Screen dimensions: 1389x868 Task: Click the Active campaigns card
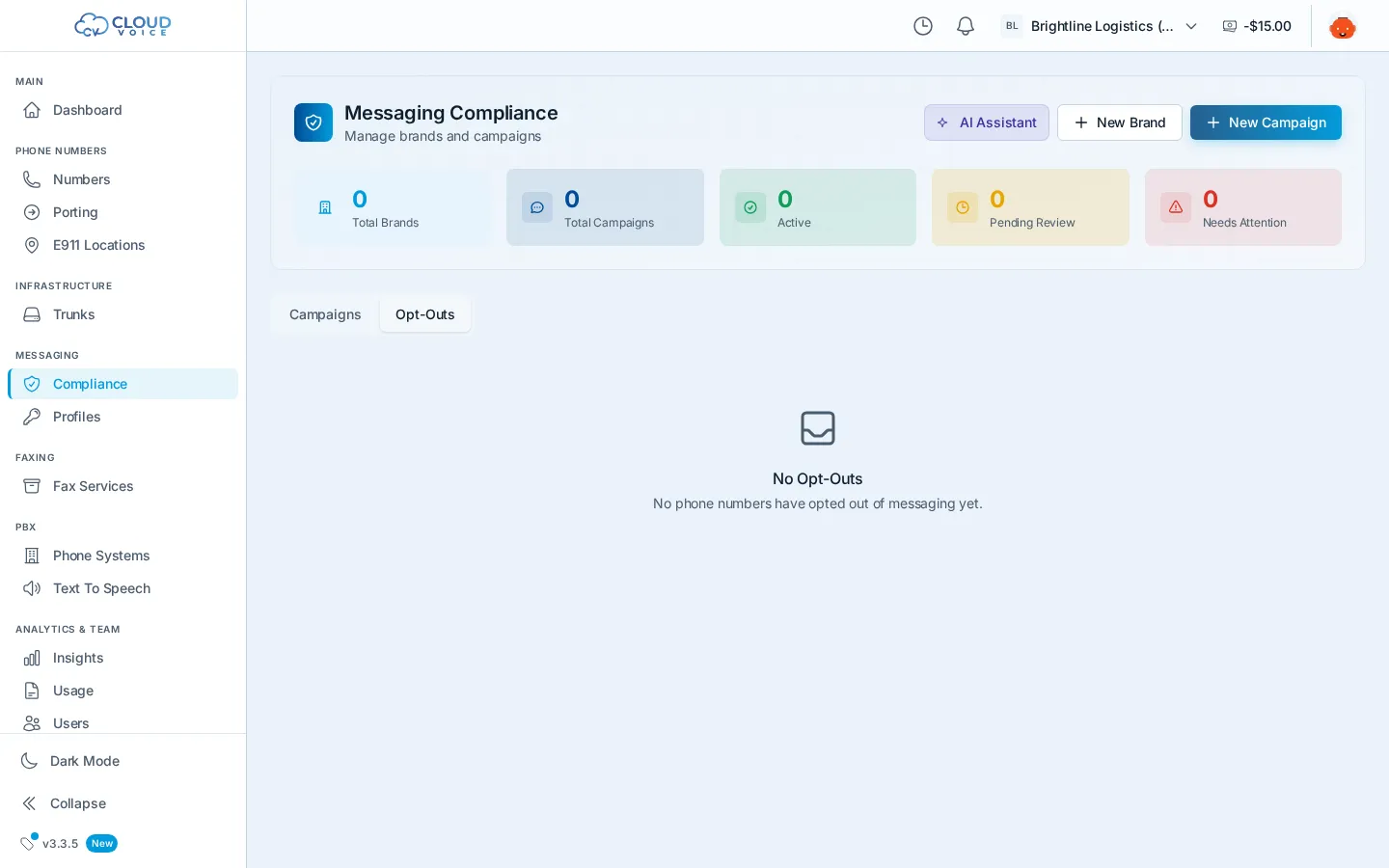818,207
